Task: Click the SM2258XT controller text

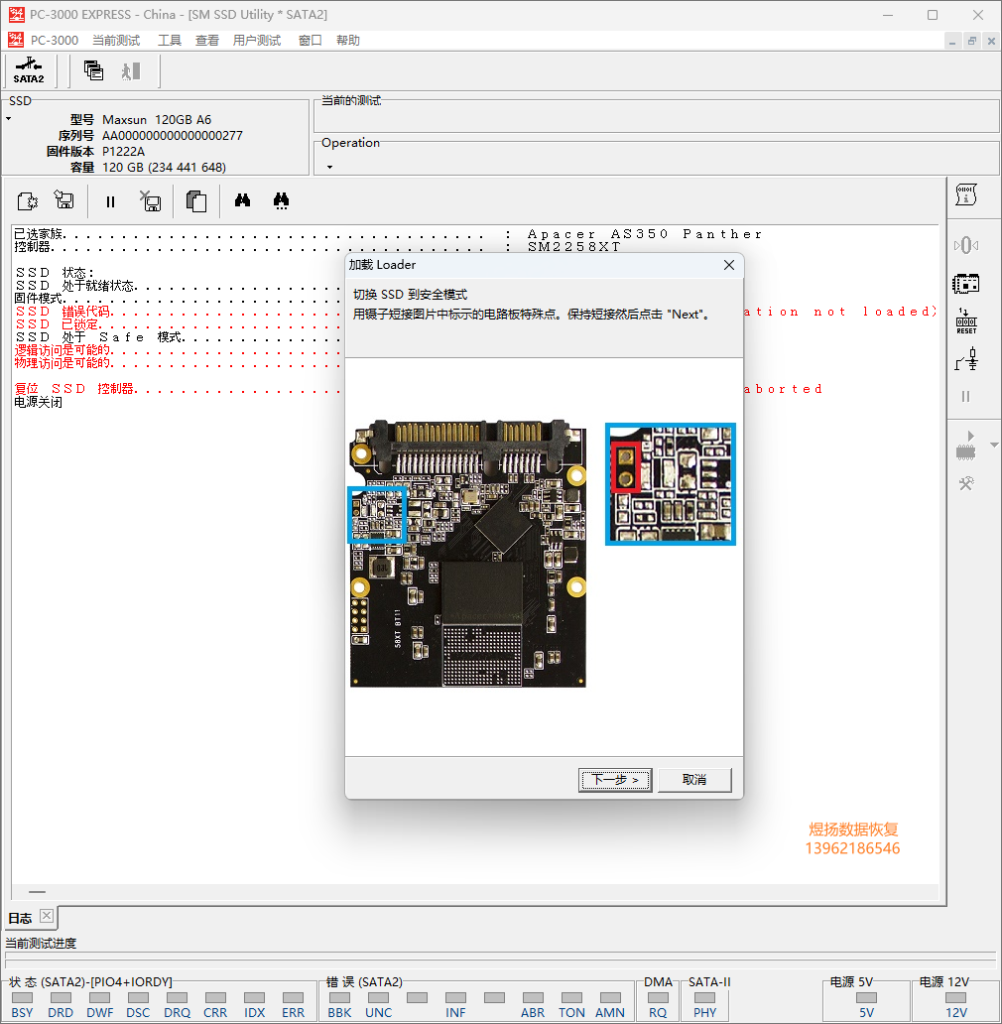Action: [x=574, y=247]
